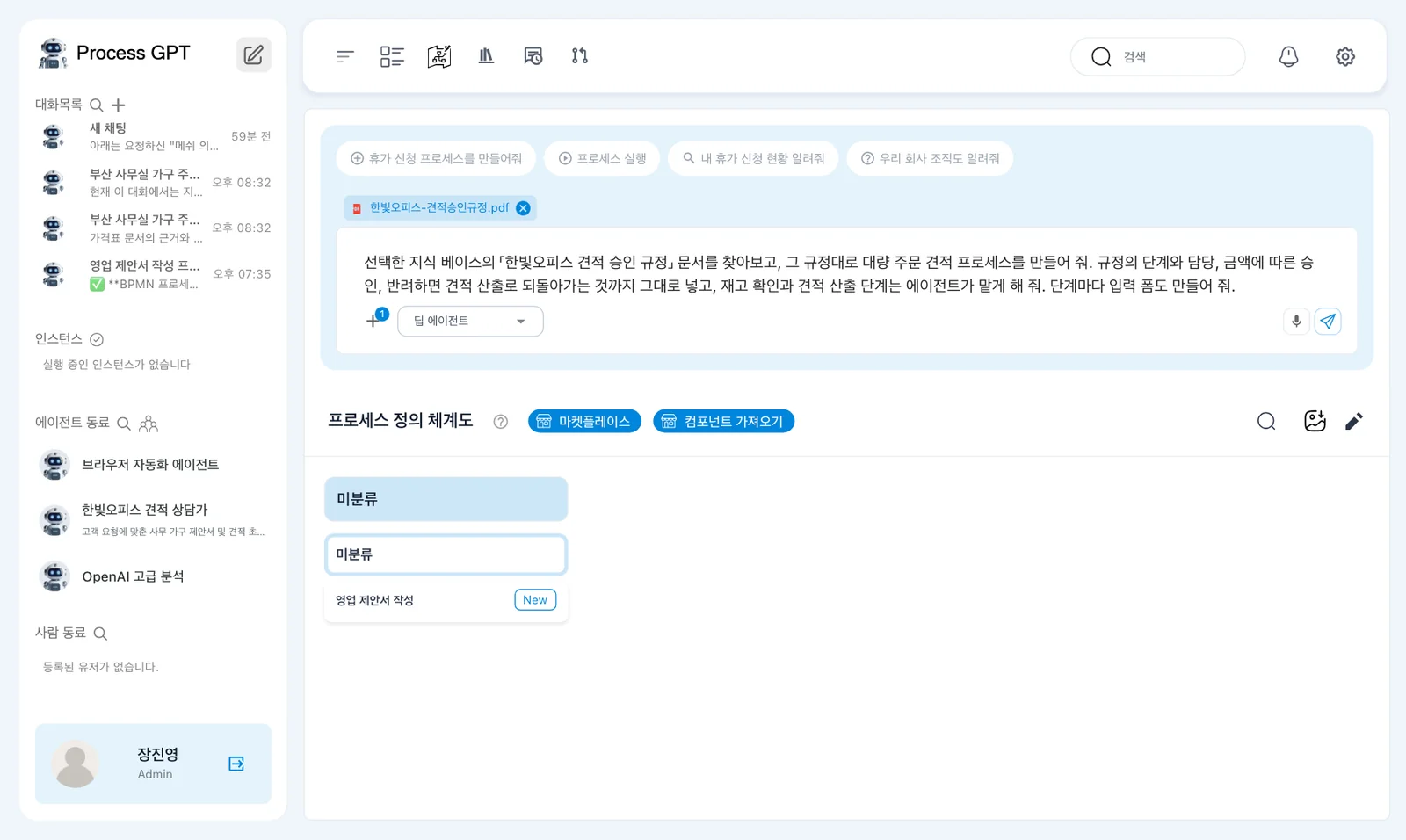1406x840 pixels.
Task: Select 브라우저 자동화 에이전트
Action: [x=154, y=465]
